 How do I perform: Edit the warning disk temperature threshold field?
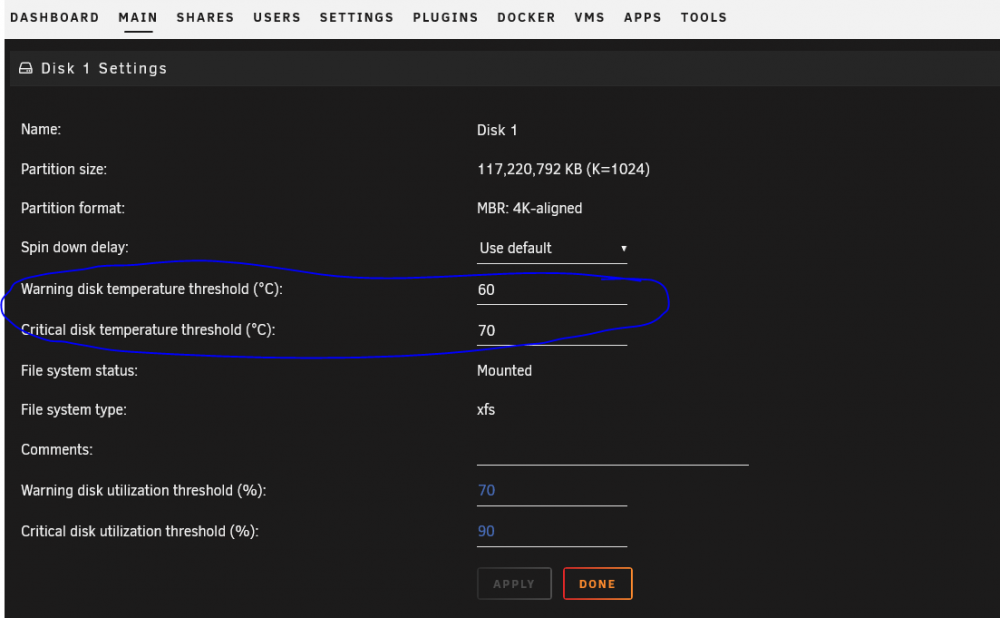coord(552,290)
